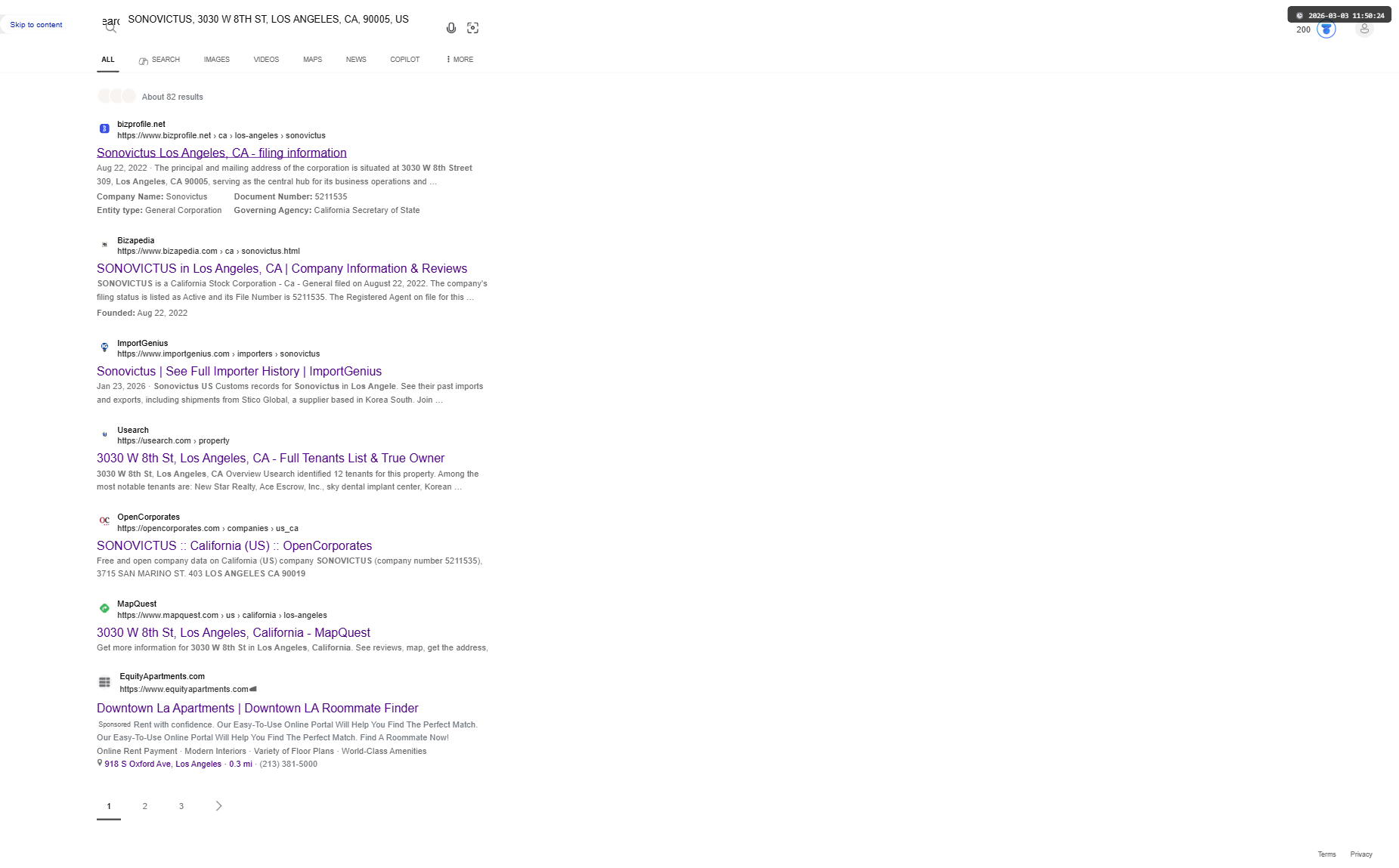
Task: Switch to the COPILOT tab
Action: (405, 60)
